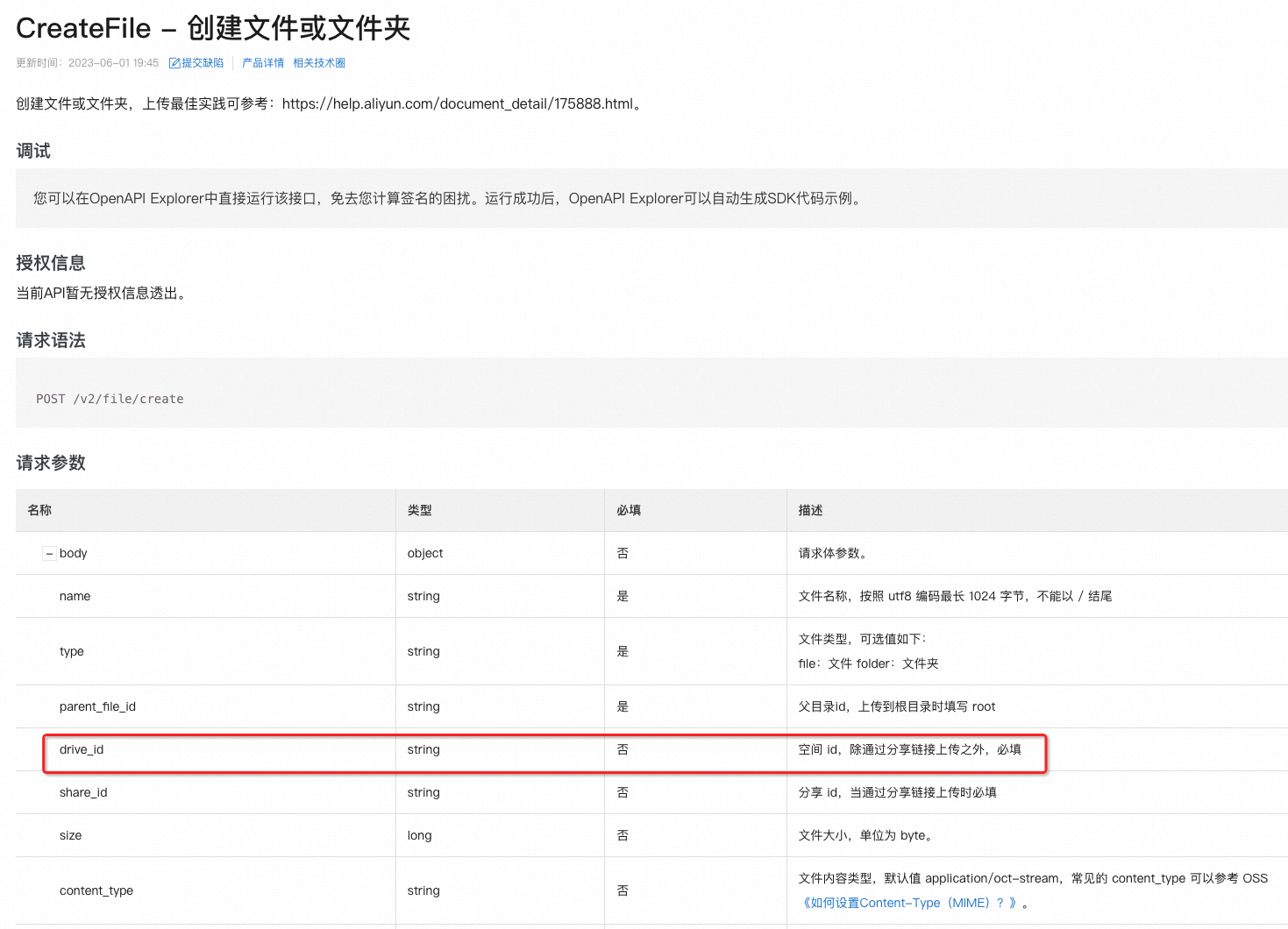Click the 请求参数 section heading
Viewport: 1288px width, 929px height.
[51, 463]
